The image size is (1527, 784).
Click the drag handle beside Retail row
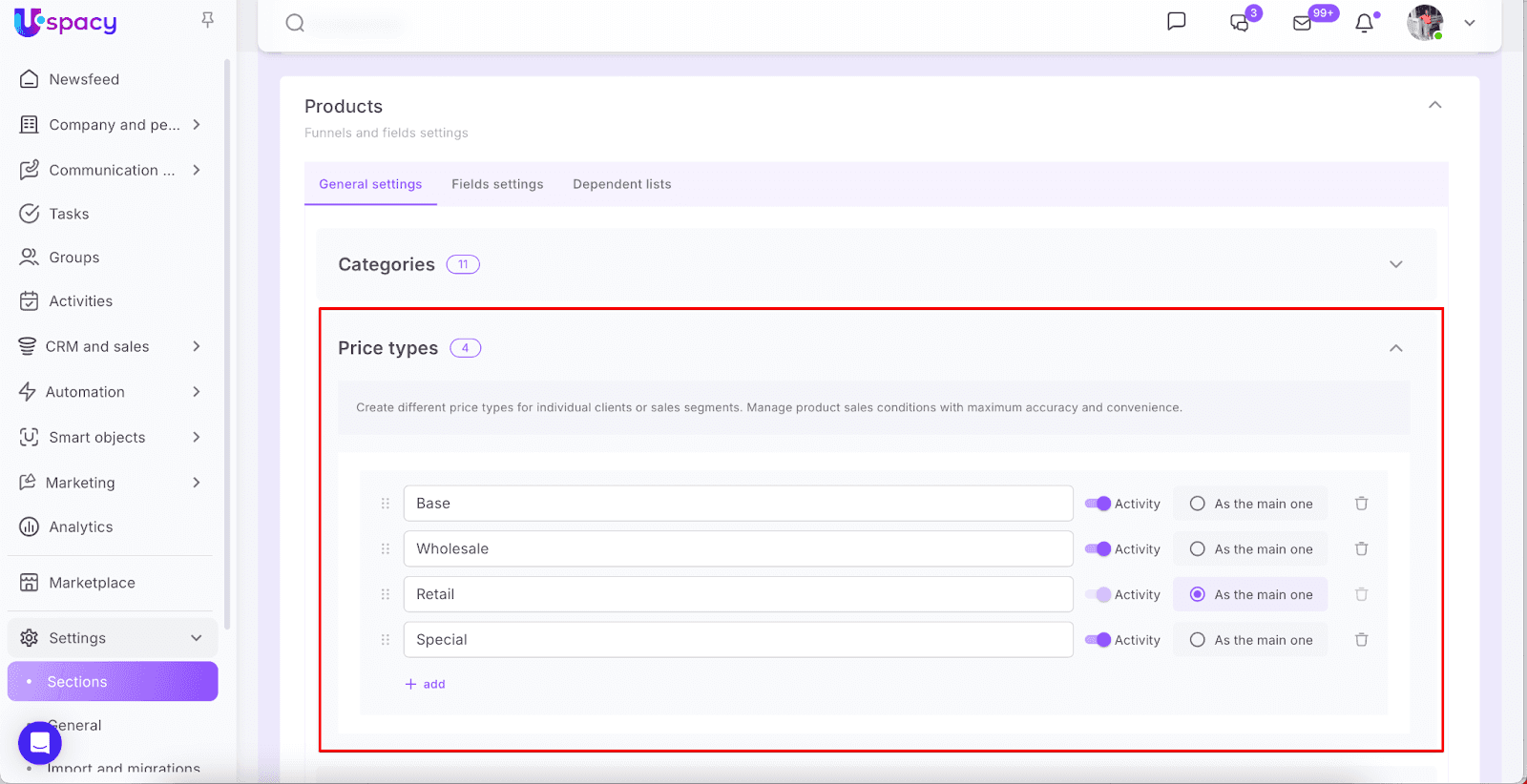click(x=386, y=594)
